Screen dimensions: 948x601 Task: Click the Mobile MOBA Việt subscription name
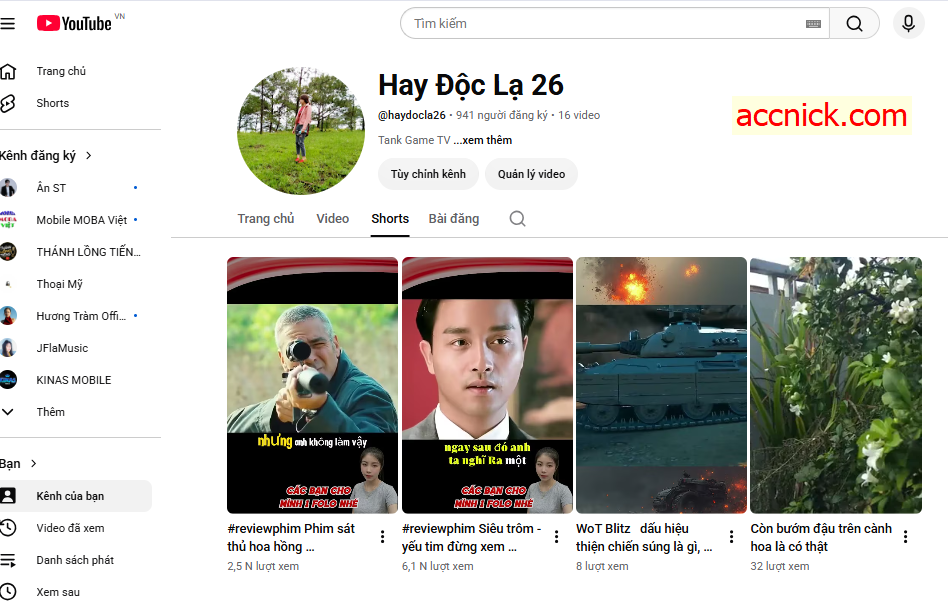coord(82,220)
